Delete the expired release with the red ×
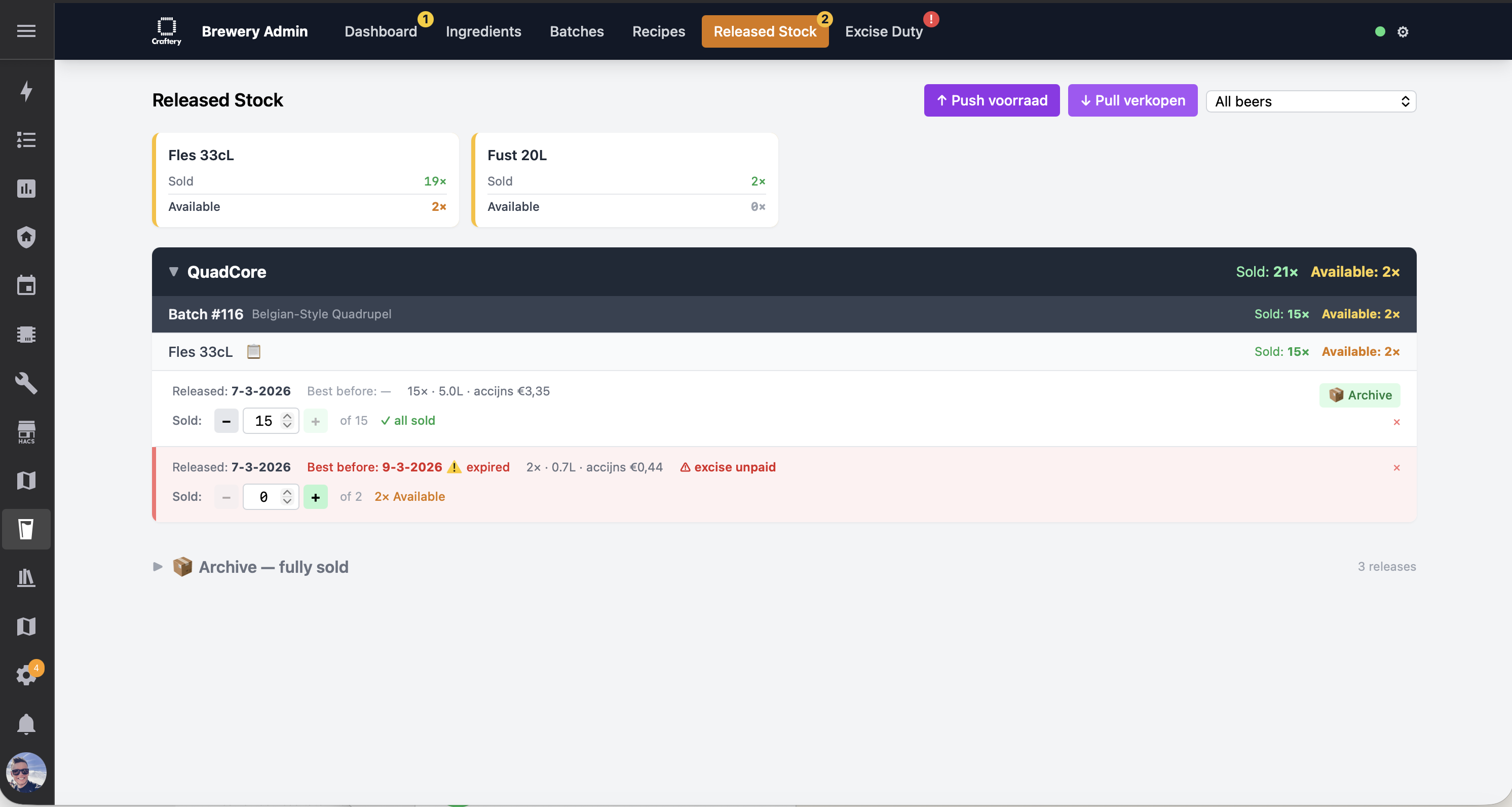Screen dimensions: 1512x807 tap(1396, 467)
